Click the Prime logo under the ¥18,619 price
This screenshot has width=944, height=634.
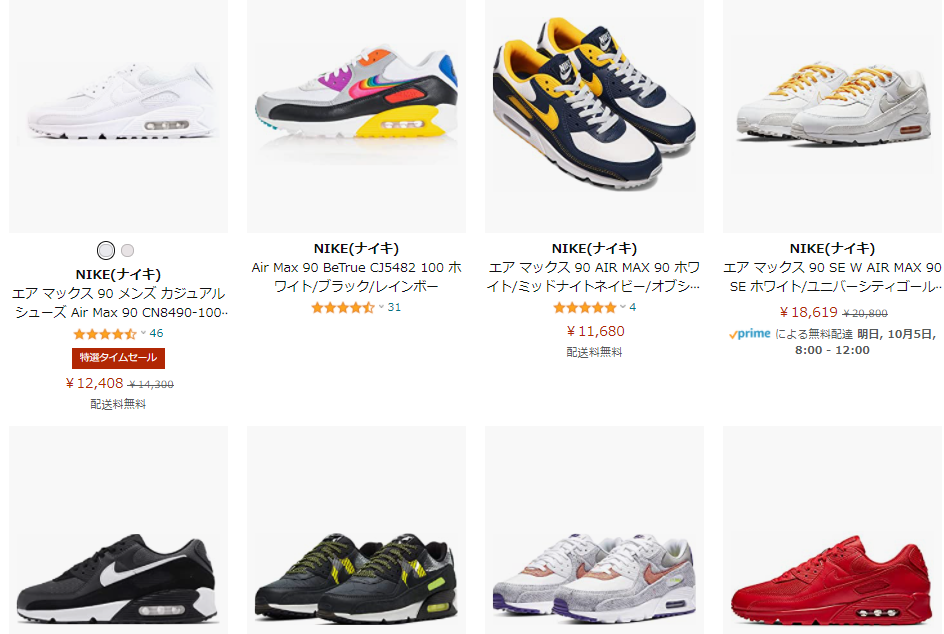click(x=750, y=334)
